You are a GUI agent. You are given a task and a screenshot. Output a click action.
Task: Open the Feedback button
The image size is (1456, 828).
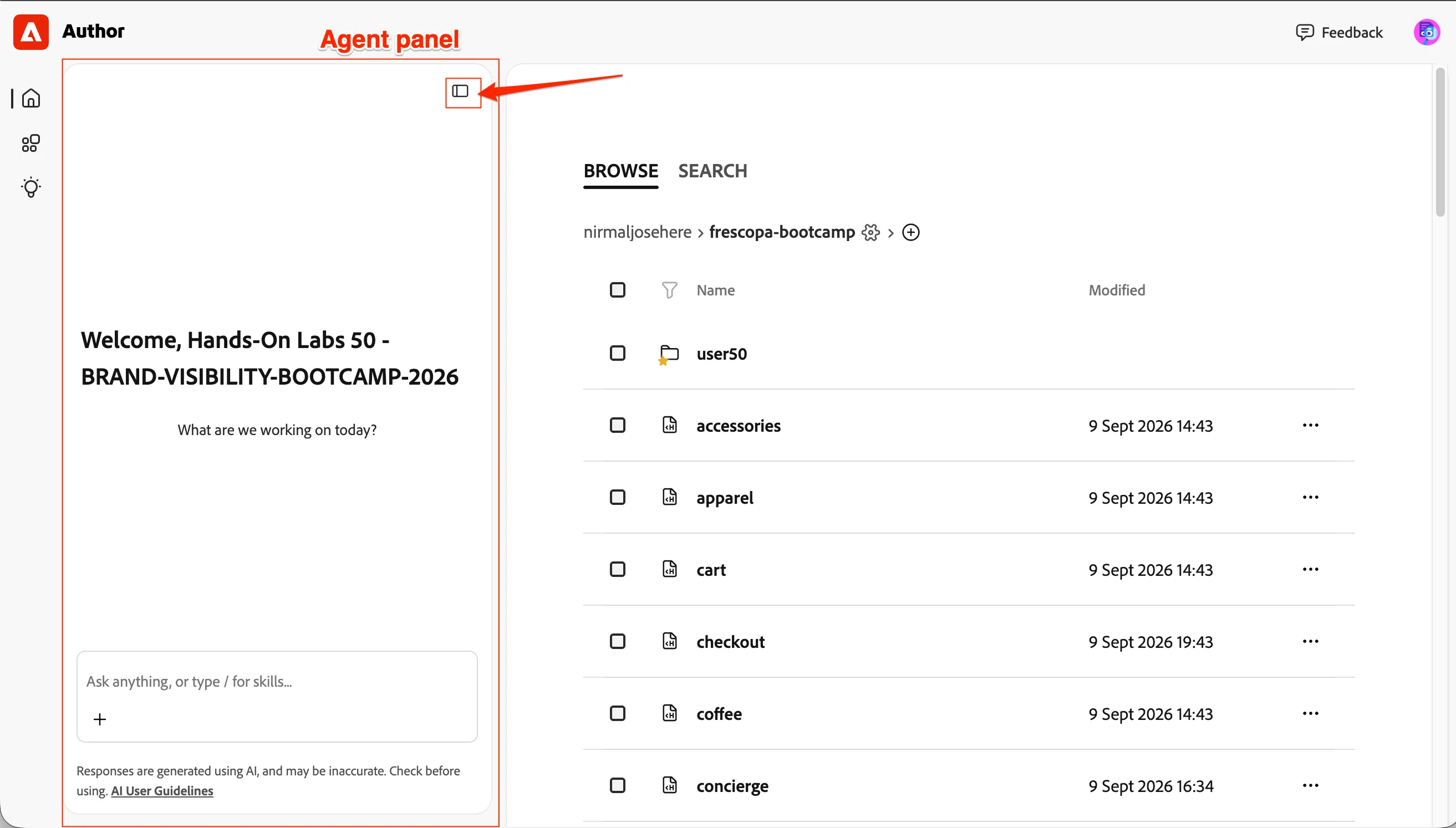pos(1339,32)
